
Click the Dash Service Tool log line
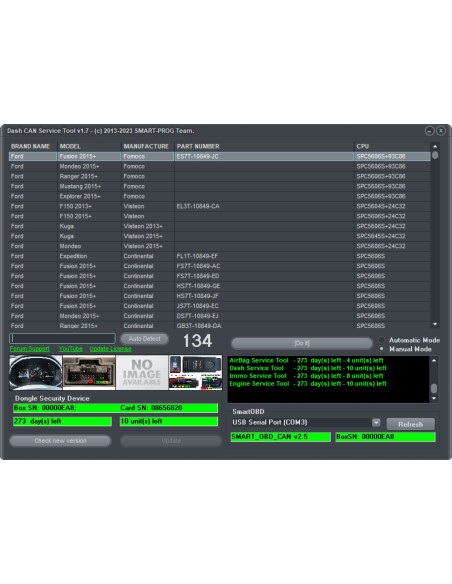coord(308,368)
